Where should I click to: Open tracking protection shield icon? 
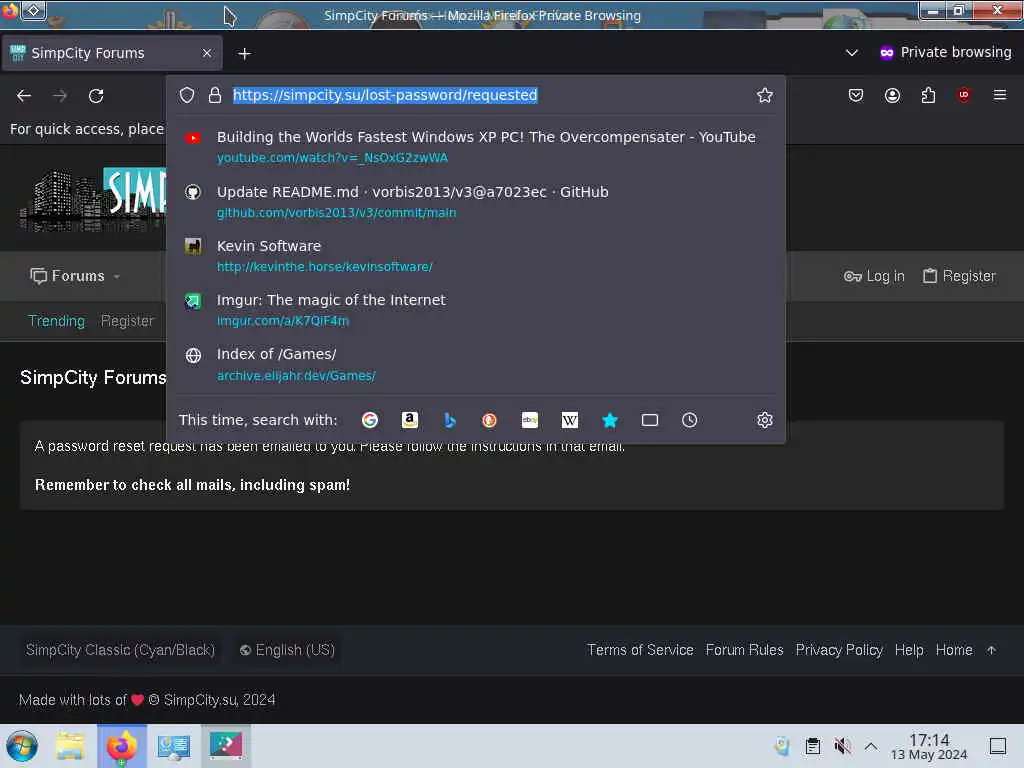pyautogui.click(x=187, y=95)
